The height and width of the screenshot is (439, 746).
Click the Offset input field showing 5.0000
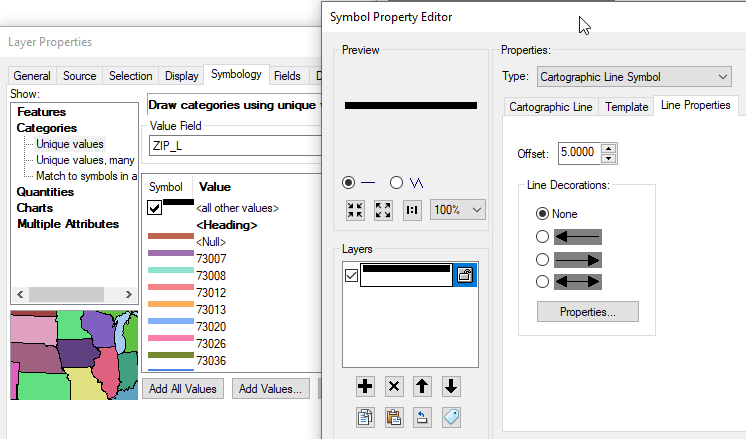tap(579, 153)
